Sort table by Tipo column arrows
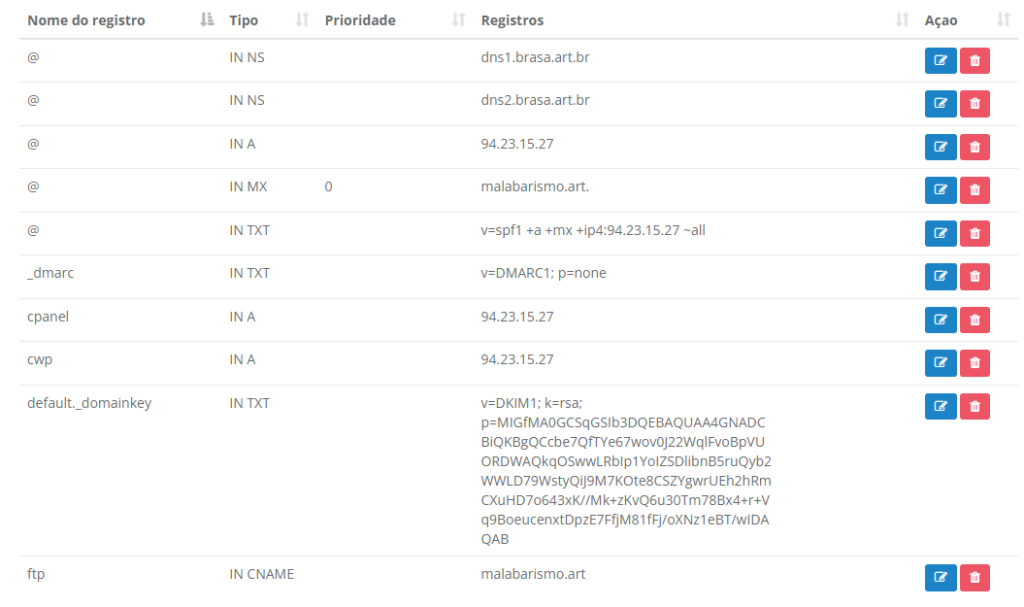Viewport: 1024px width, 607px height. (x=302, y=20)
